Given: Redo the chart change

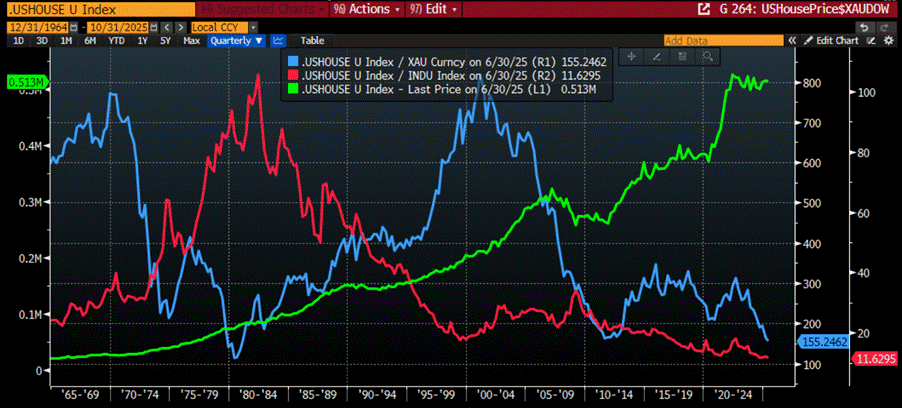Looking at the screenshot, I should click(x=885, y=28).
